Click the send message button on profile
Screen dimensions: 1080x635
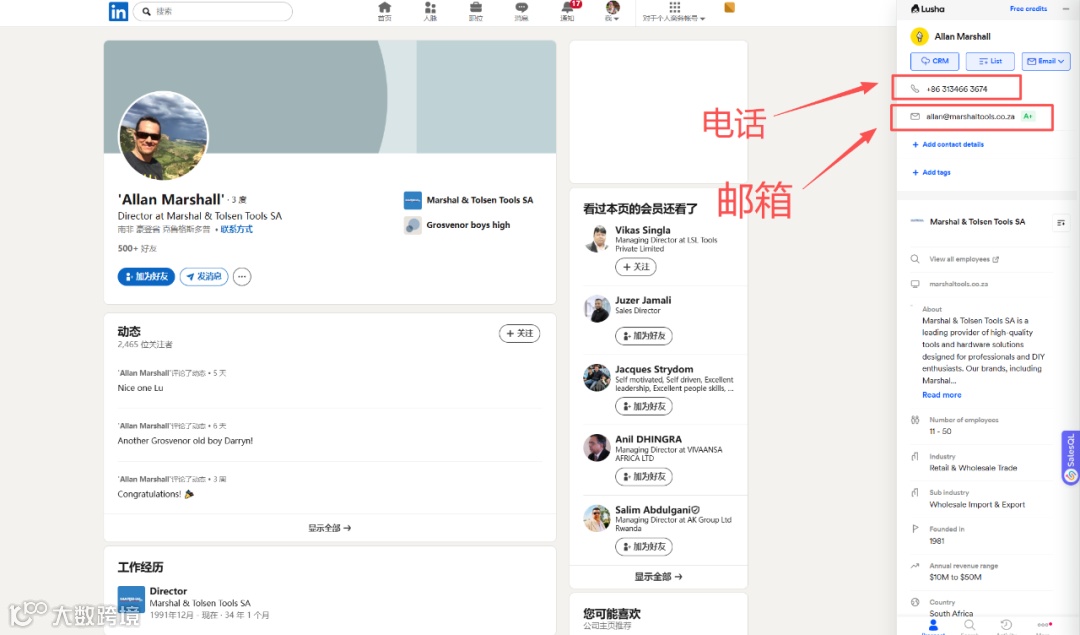(204, 277)
